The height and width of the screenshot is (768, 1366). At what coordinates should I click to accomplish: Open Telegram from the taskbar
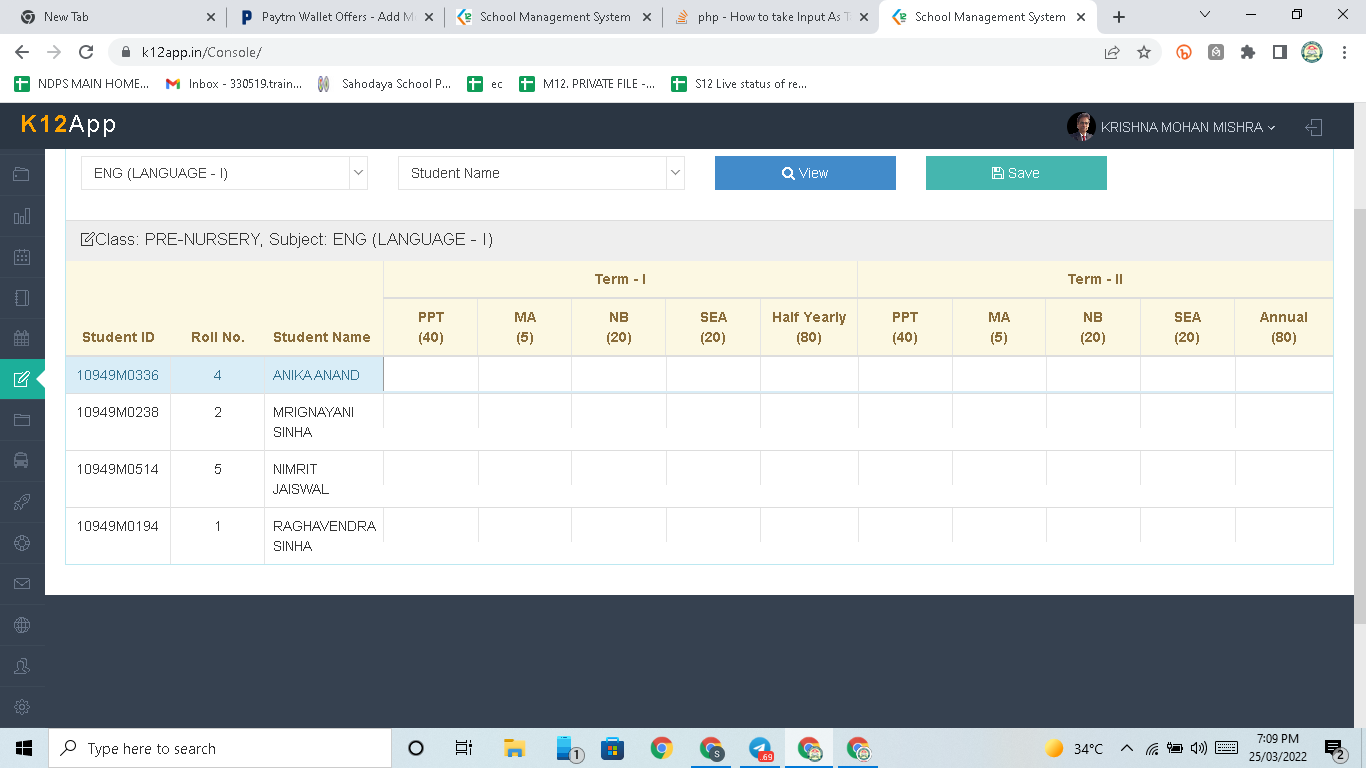(x=760, y=748)
